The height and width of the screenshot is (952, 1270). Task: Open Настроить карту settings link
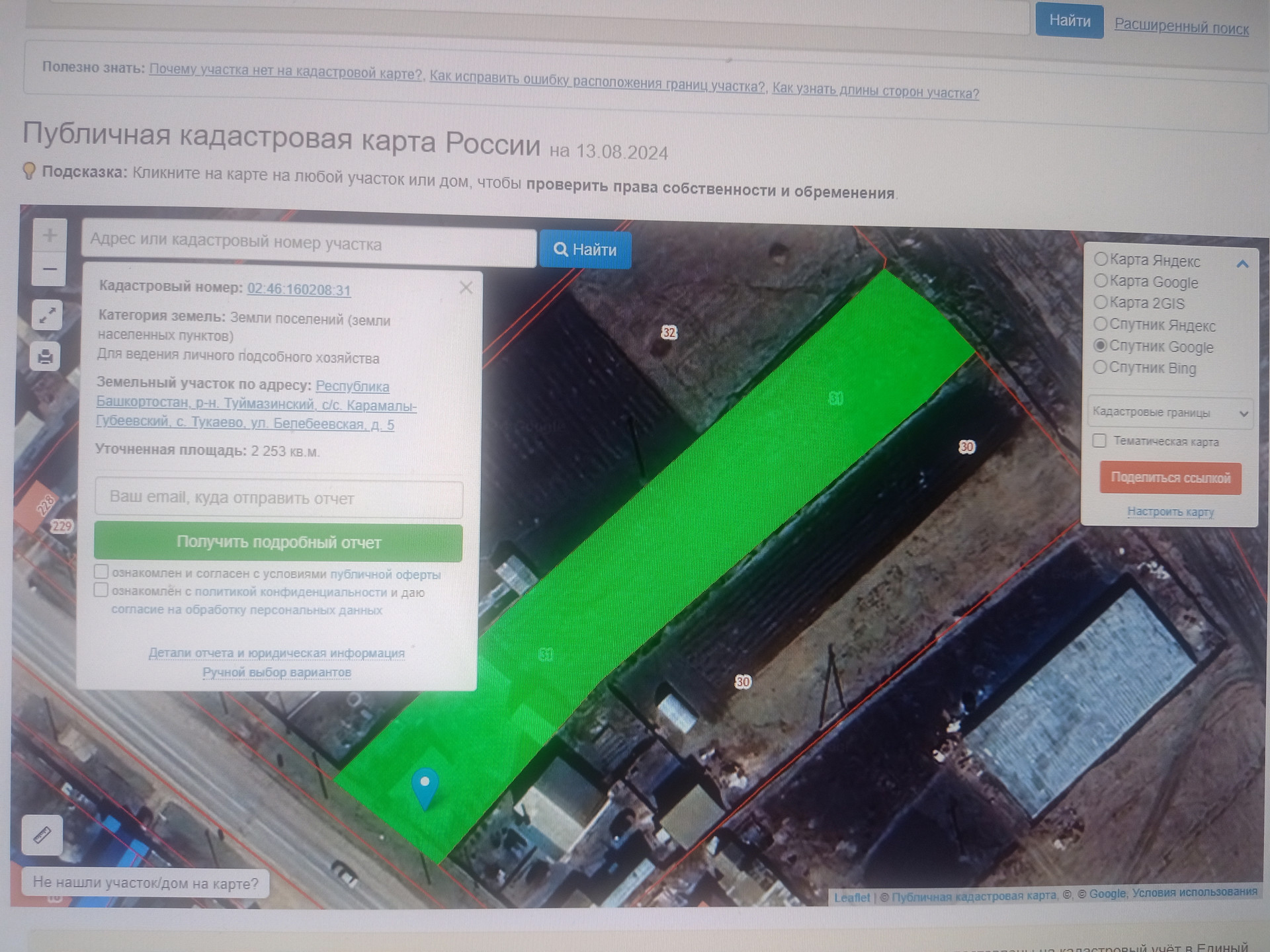[1170, 512]
